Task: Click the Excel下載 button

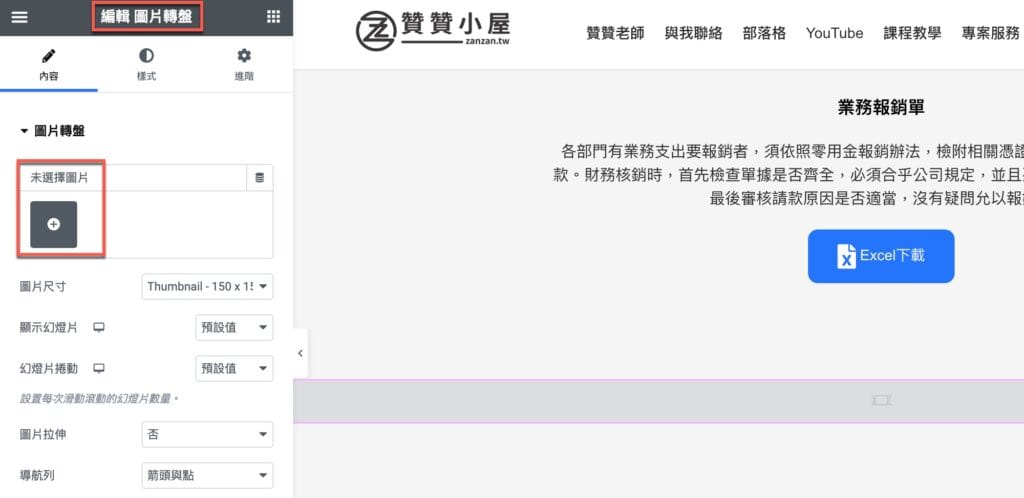Action: [881, 256]
